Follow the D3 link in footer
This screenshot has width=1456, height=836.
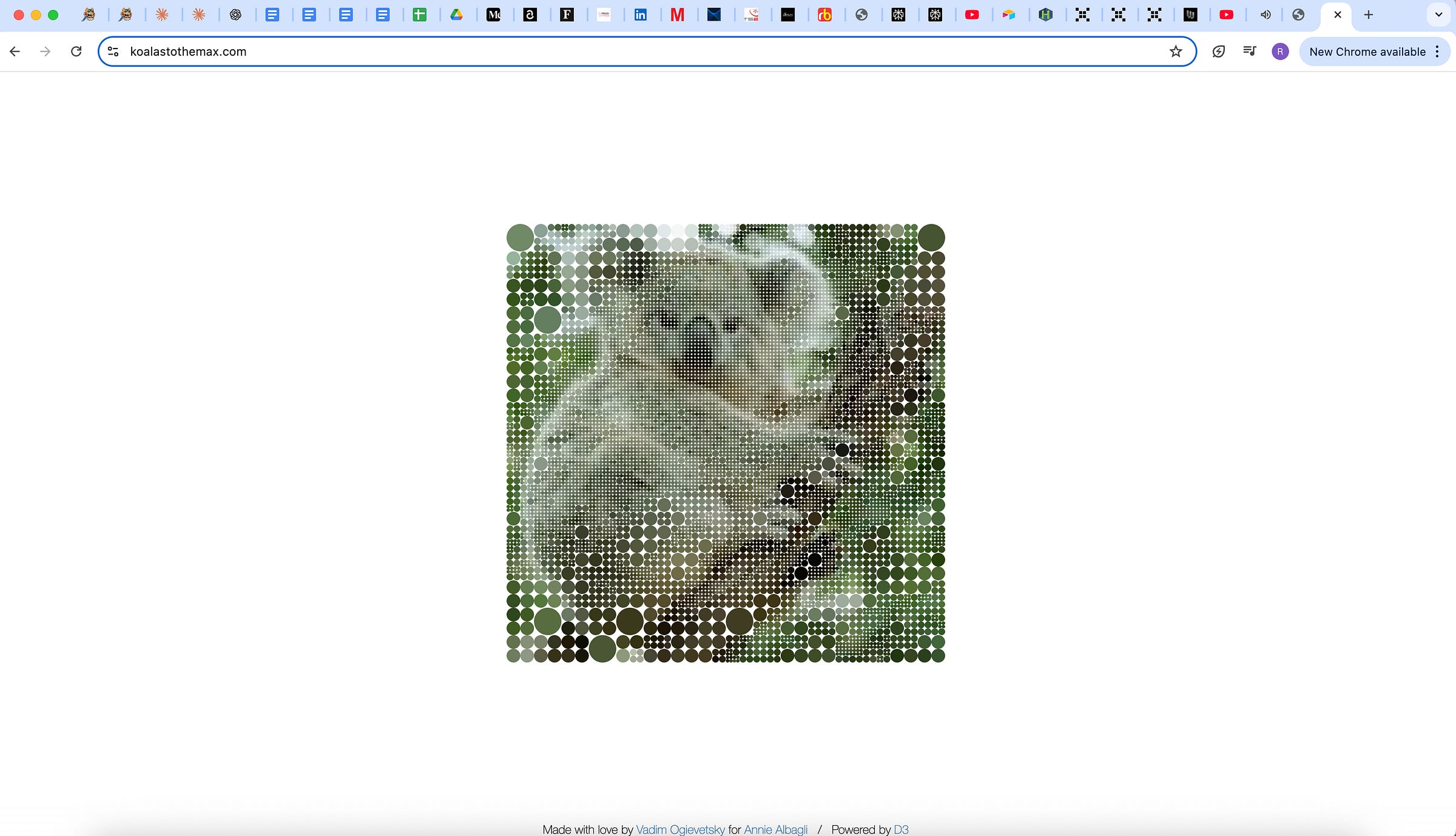pyautogui.click(x=901, y=829)
